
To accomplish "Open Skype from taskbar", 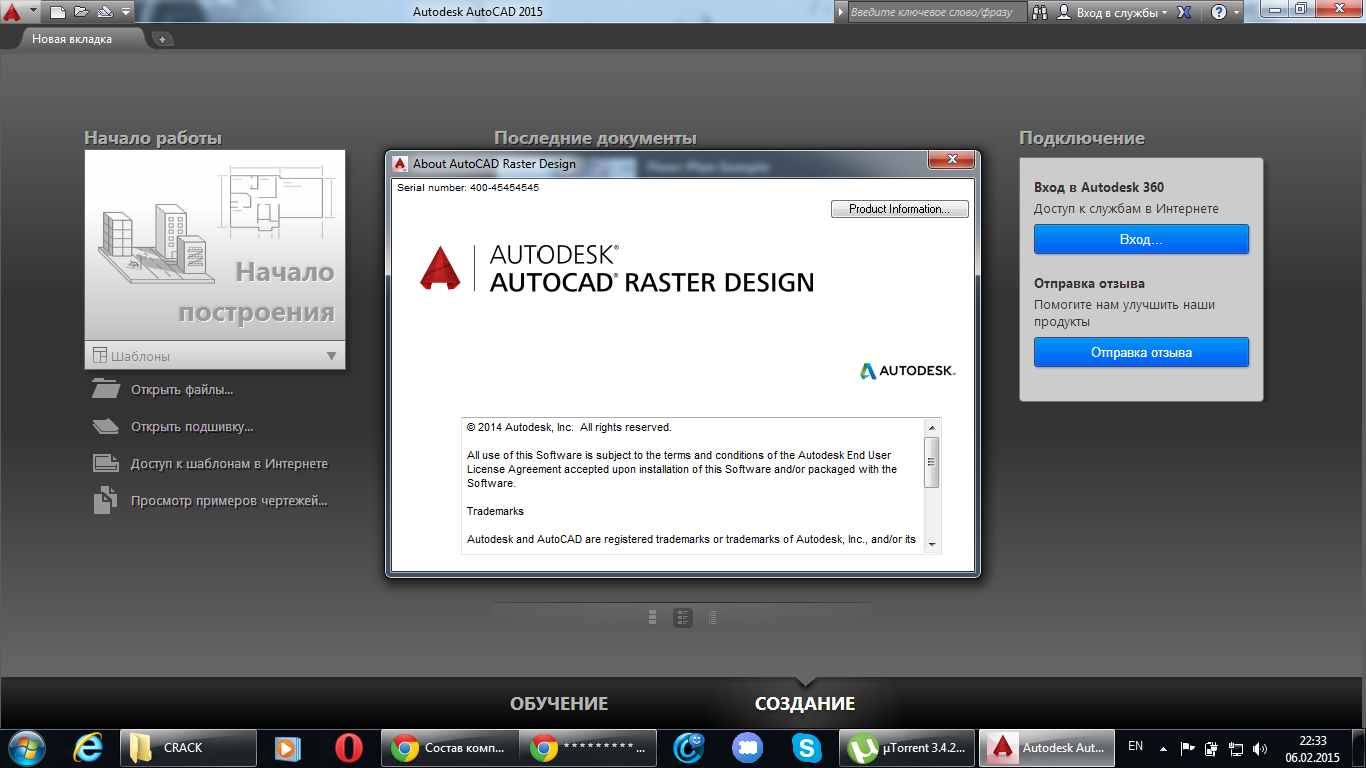I will [x=806, y=747].
